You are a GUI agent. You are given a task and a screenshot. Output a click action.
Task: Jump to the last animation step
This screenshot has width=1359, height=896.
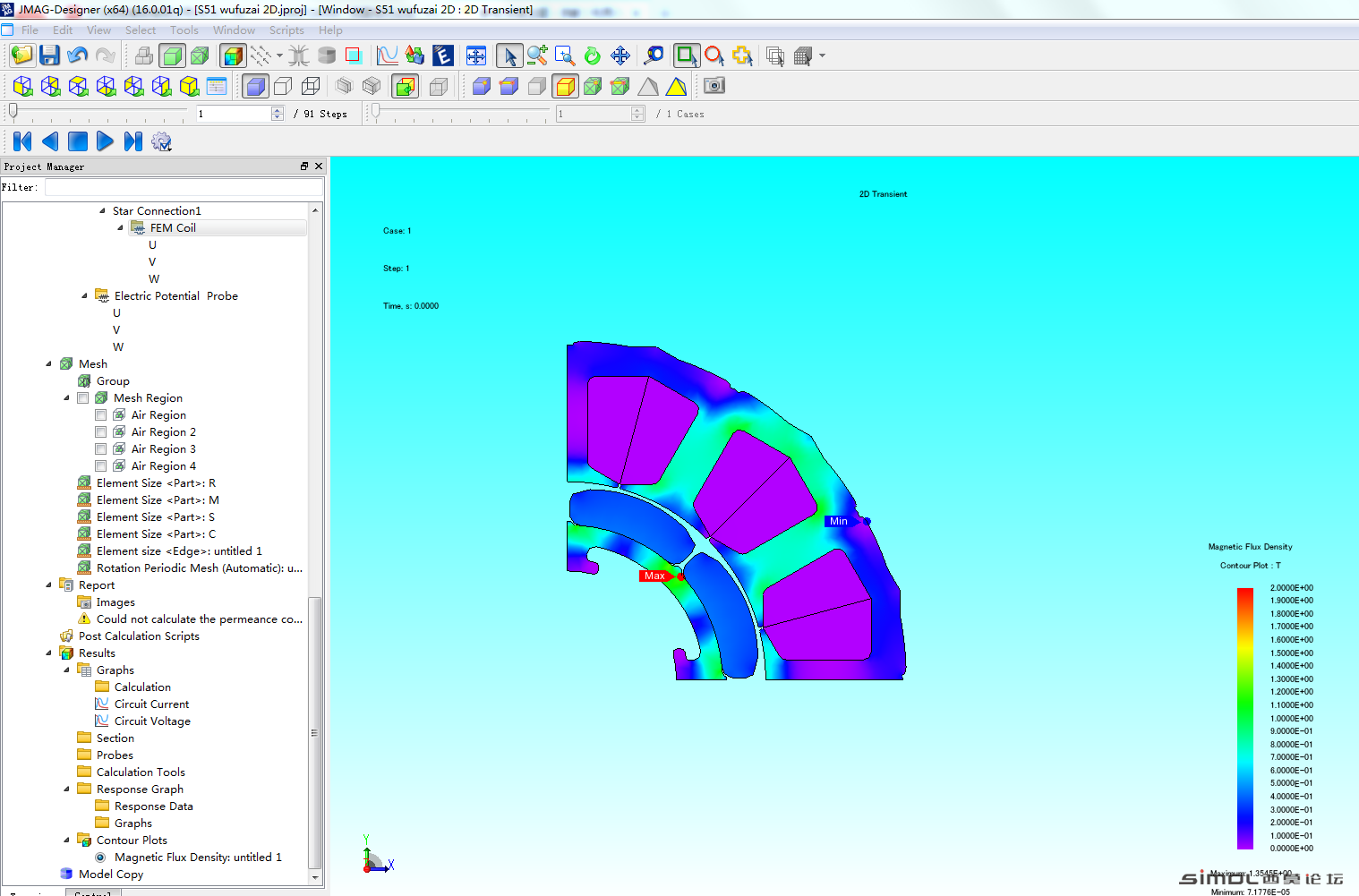tap(132, 141)
